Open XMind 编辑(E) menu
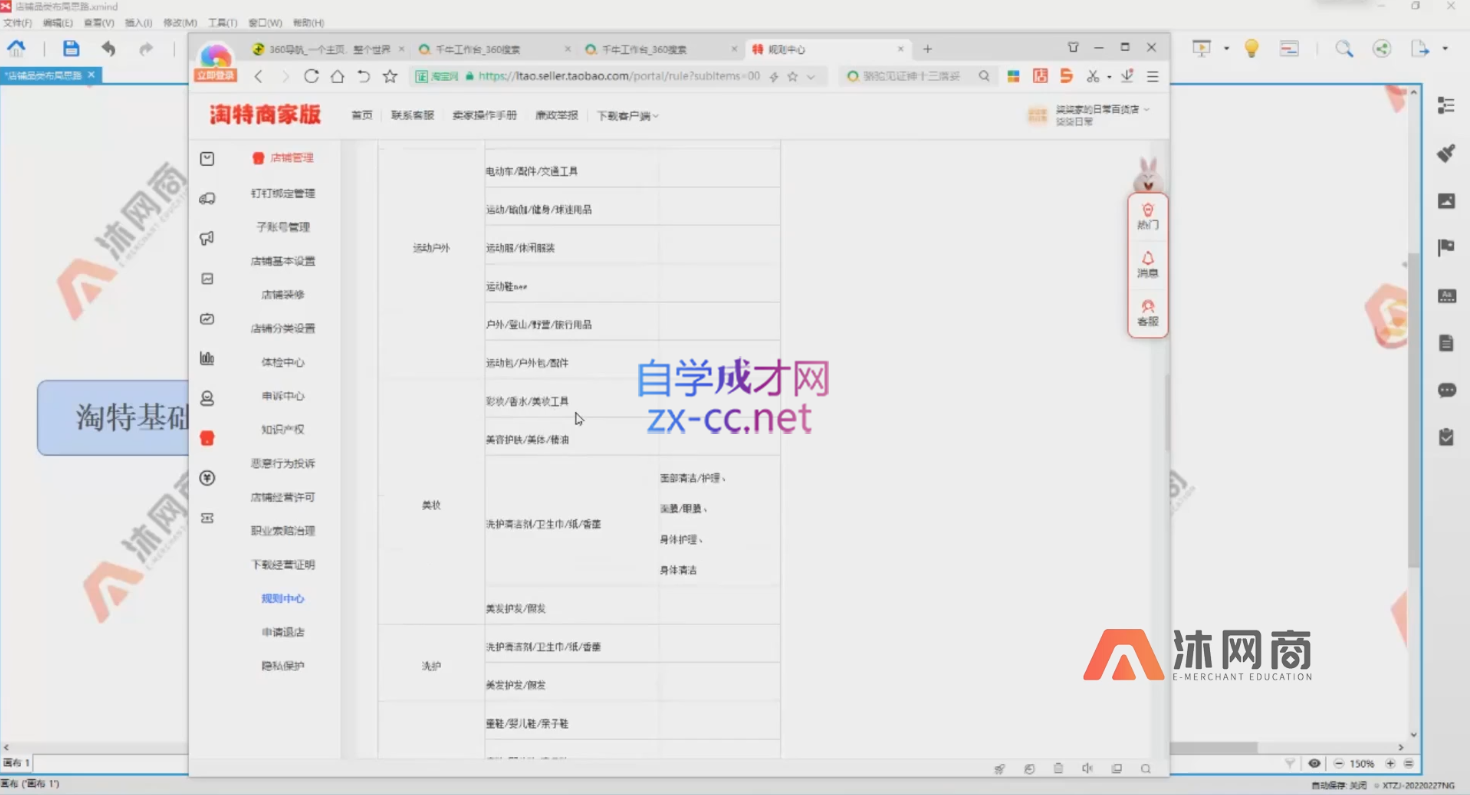Viewport: 1470px width, 795px height. coord(58,22)
